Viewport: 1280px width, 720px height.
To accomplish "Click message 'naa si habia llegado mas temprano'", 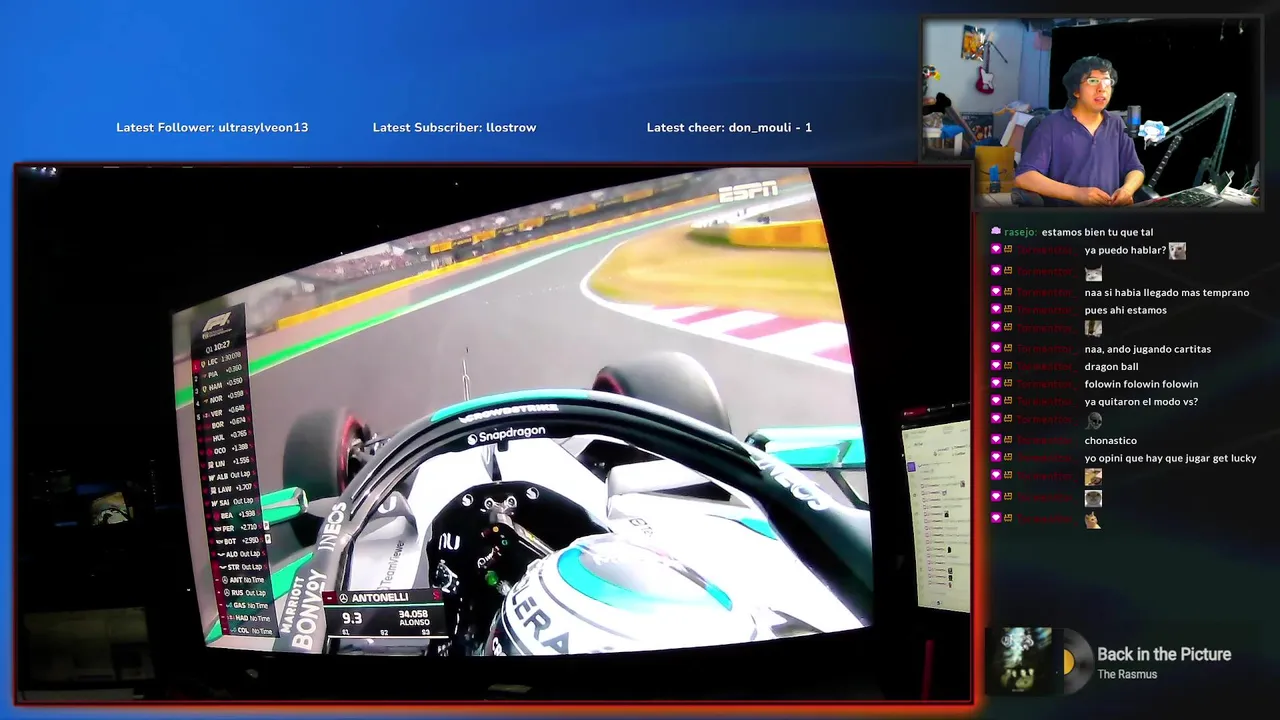I will 1167,293.
